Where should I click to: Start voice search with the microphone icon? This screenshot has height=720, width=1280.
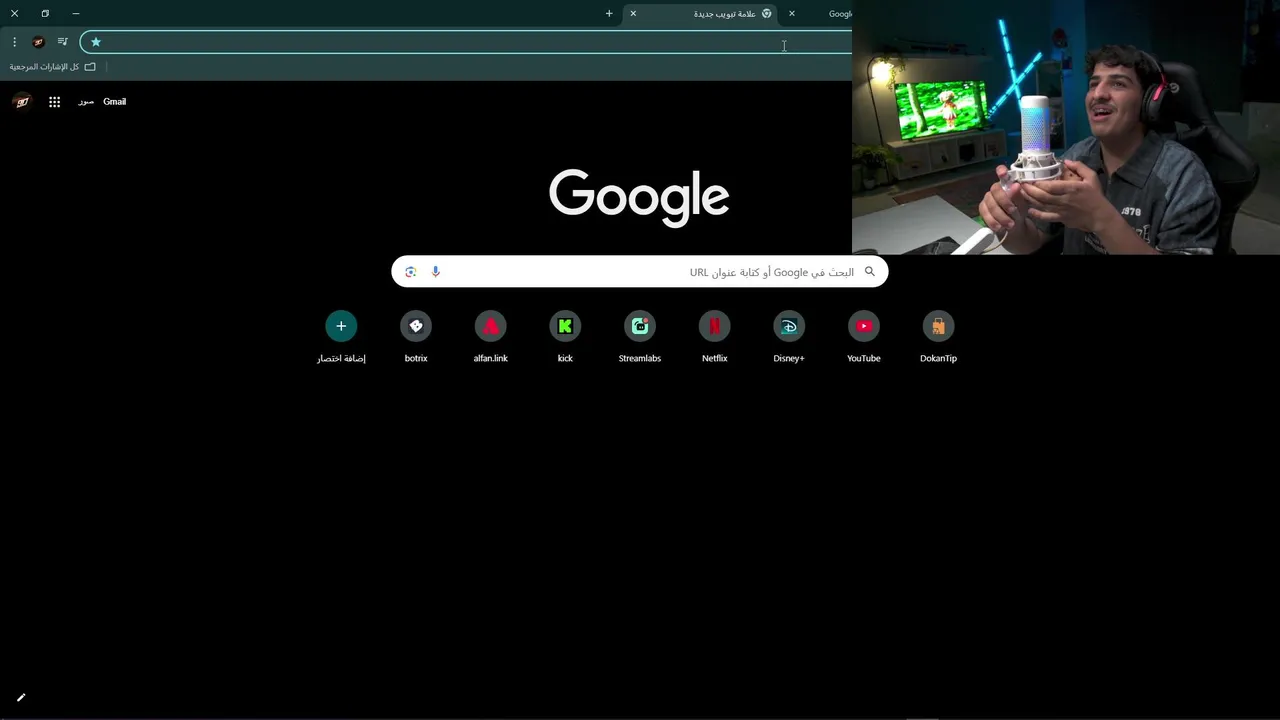point(436,272)
